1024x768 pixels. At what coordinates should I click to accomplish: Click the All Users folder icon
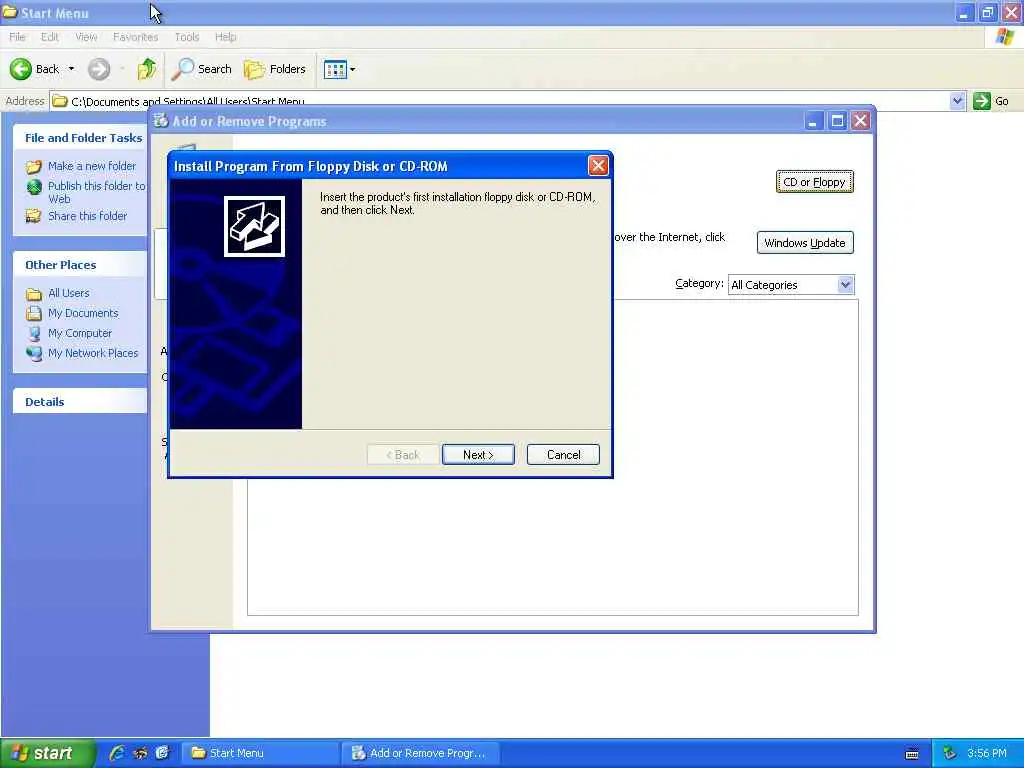pos(34,294)
